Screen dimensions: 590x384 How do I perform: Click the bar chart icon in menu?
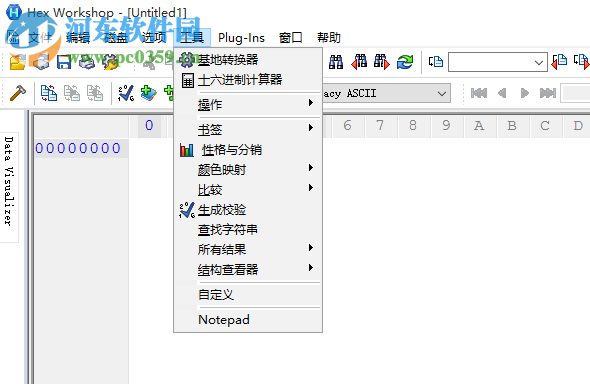[187, 150]
